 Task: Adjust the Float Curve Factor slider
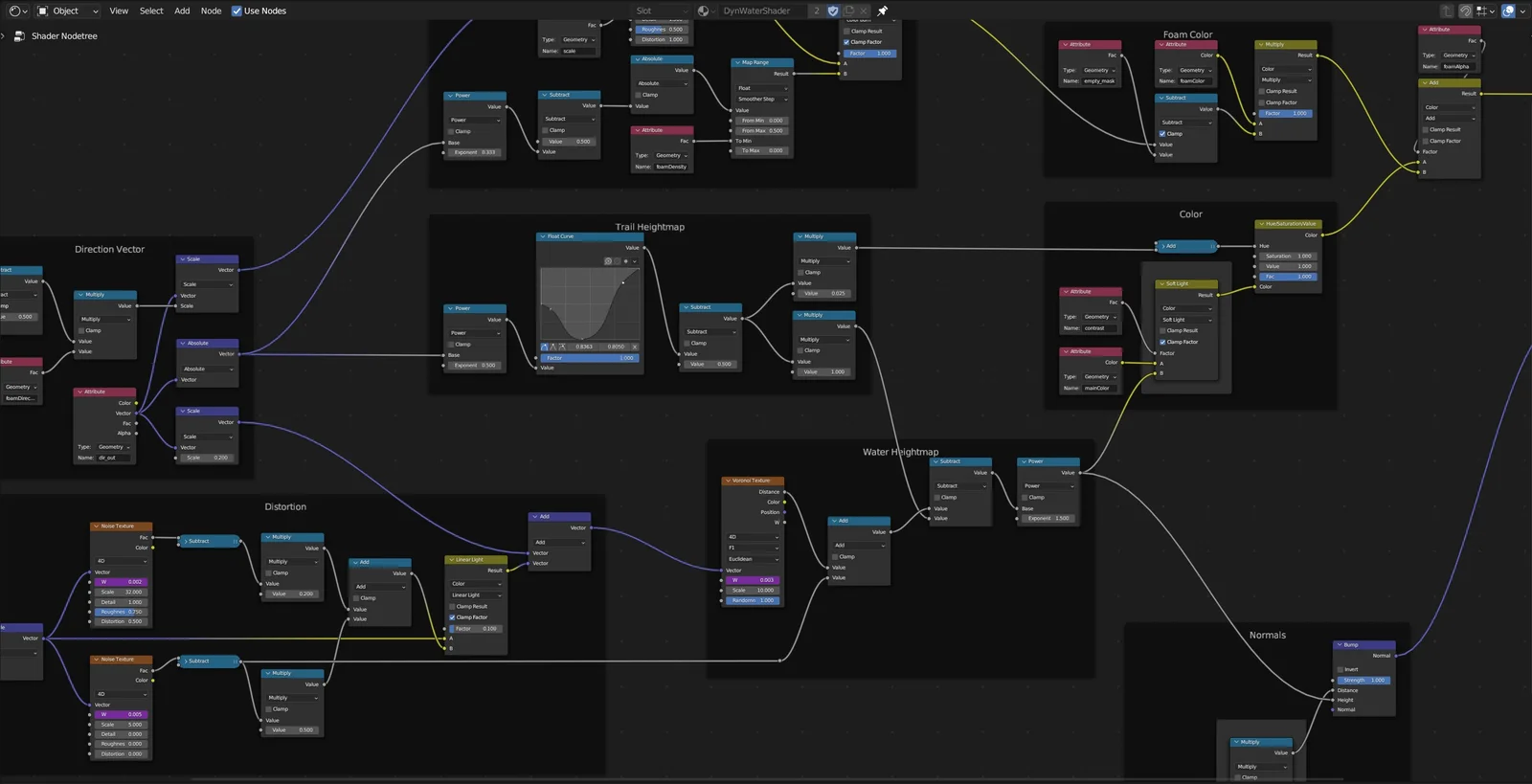589,358
